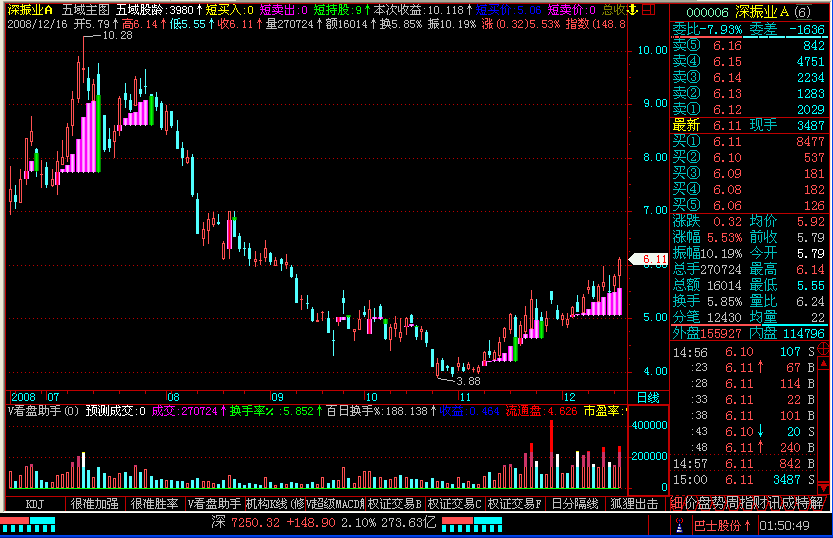Click the 01:50:49 clock in status bar
Image resolution: width=833 pixels, height=538 pixels.
784,526
